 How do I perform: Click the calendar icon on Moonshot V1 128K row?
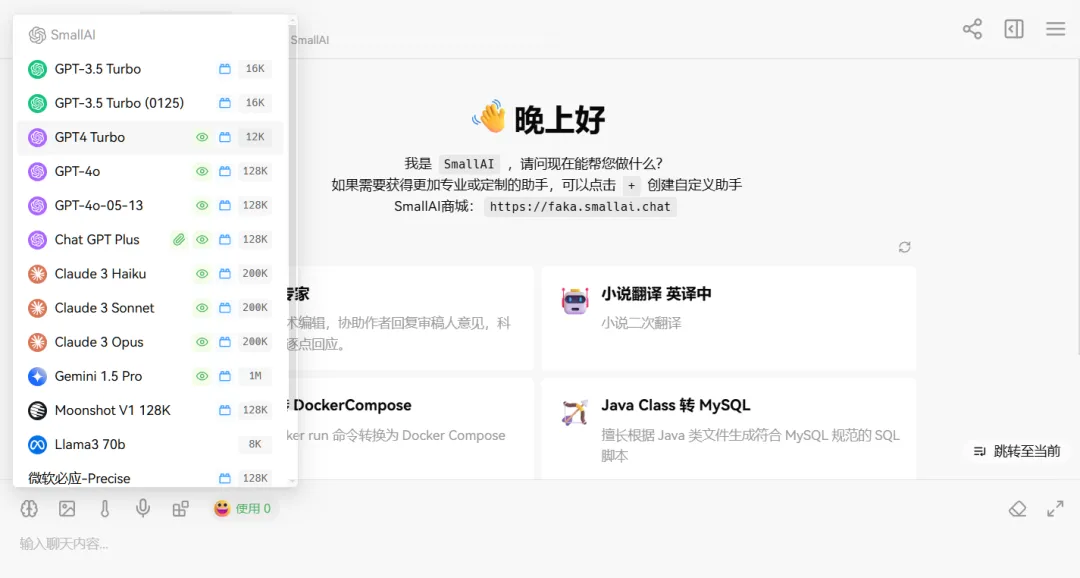click(x=225, y=410)
